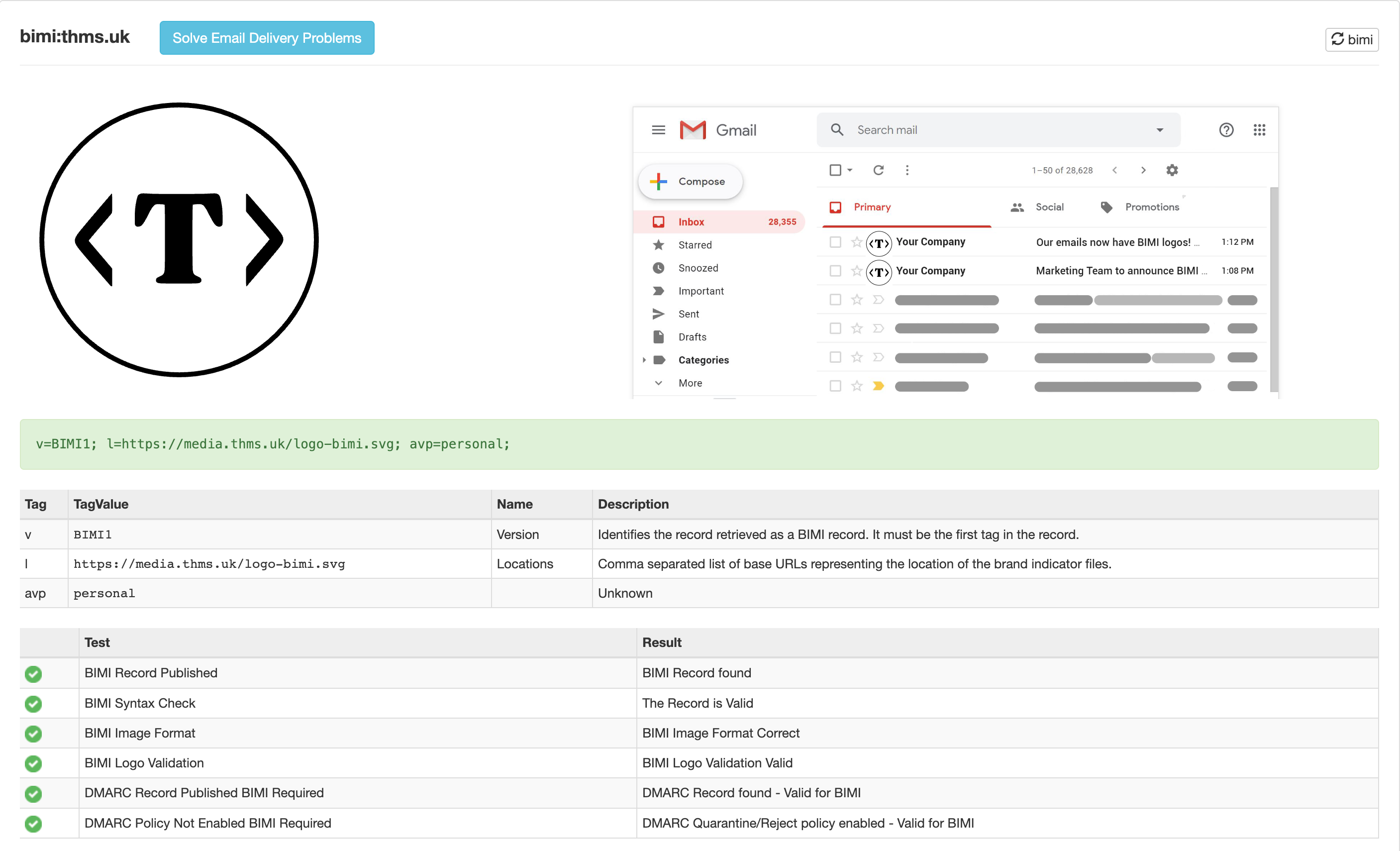Click 'BIMI Record found' result cell

[1007, 673]
